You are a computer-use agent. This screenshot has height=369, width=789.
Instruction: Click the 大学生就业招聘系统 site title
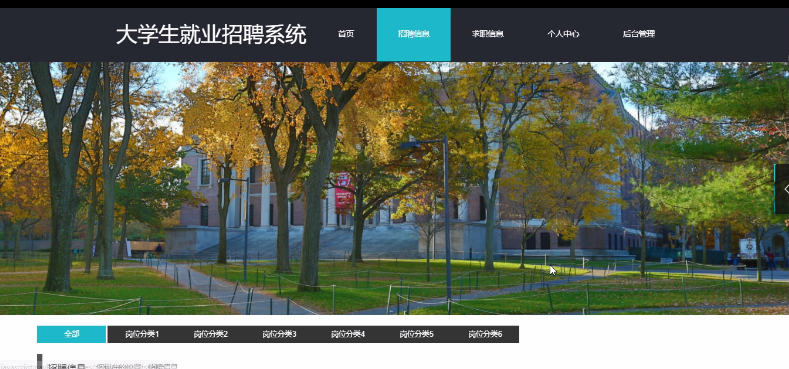point(211,35)
